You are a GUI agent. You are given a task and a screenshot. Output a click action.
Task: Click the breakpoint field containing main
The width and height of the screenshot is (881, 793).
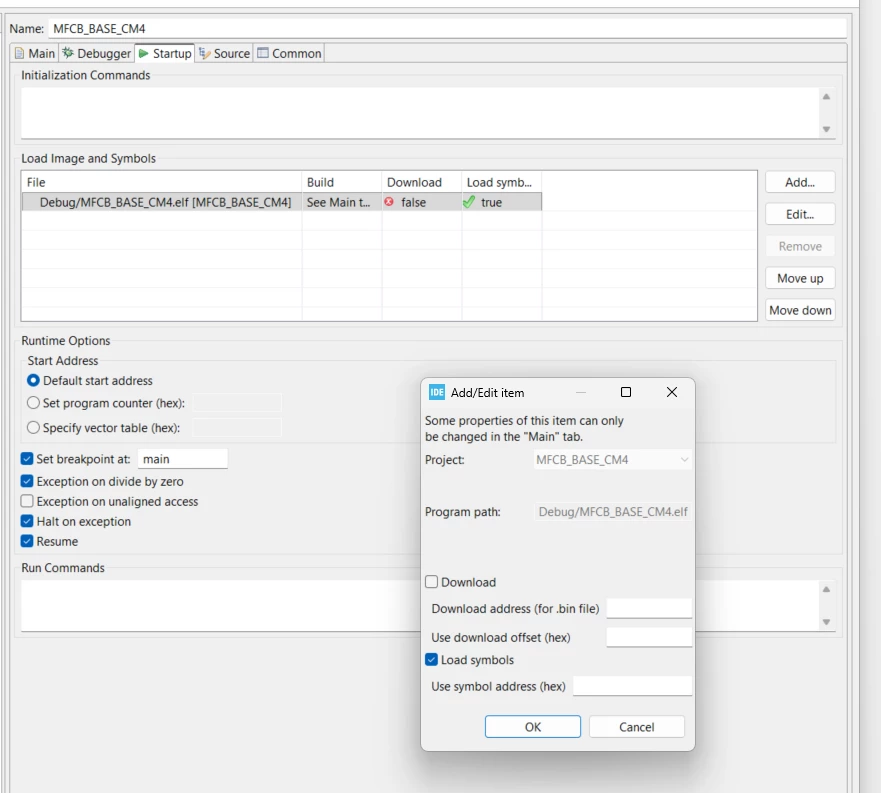pos(183,459)
